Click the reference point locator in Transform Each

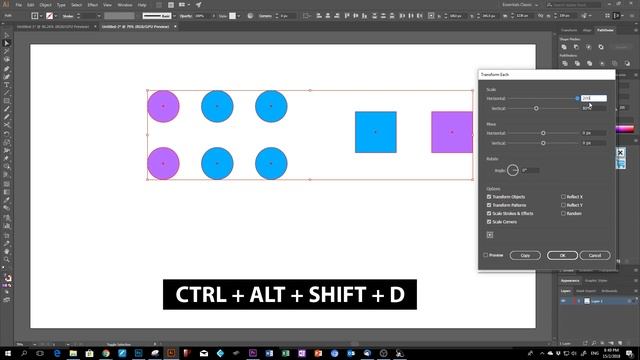(x=490, y=235)
